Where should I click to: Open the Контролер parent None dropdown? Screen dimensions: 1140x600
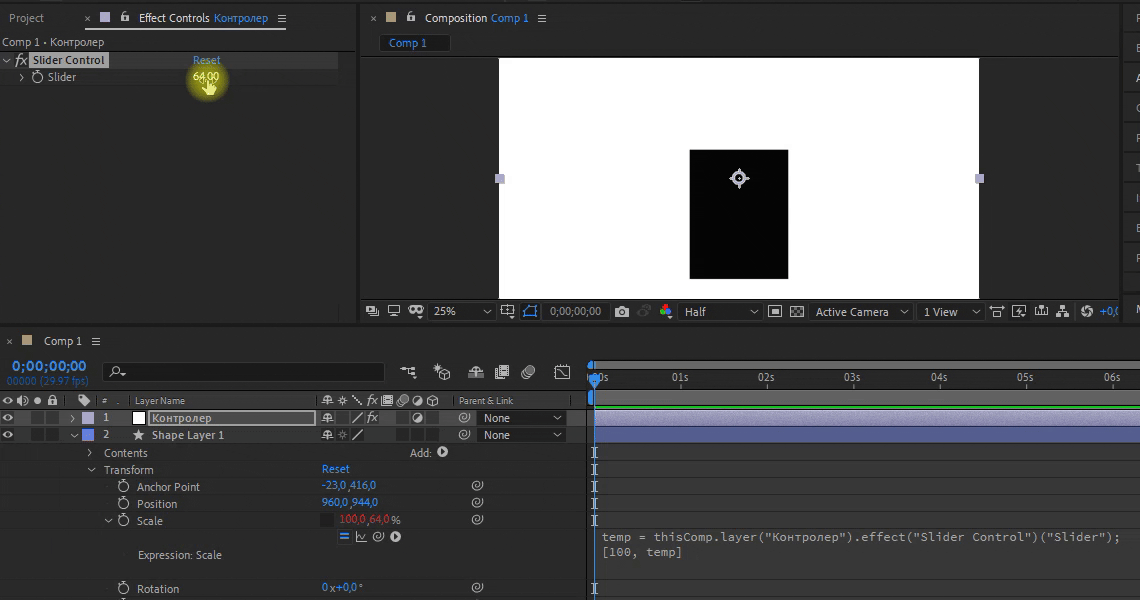pos(522,418)
